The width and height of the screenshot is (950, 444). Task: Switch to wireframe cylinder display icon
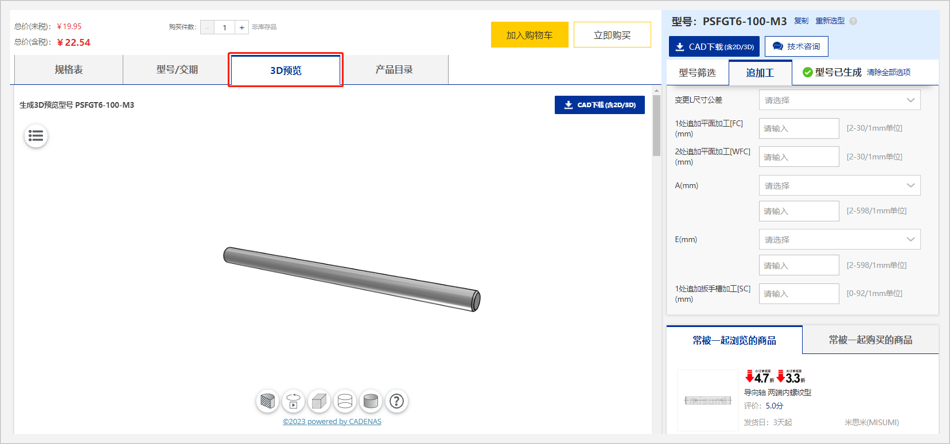(x=345, y=401)
